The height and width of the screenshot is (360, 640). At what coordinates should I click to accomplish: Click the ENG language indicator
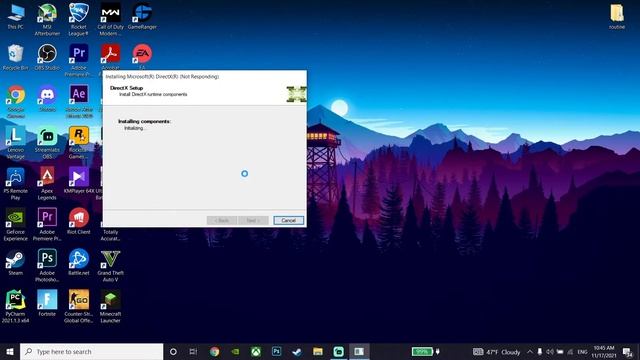click(582, 351)
